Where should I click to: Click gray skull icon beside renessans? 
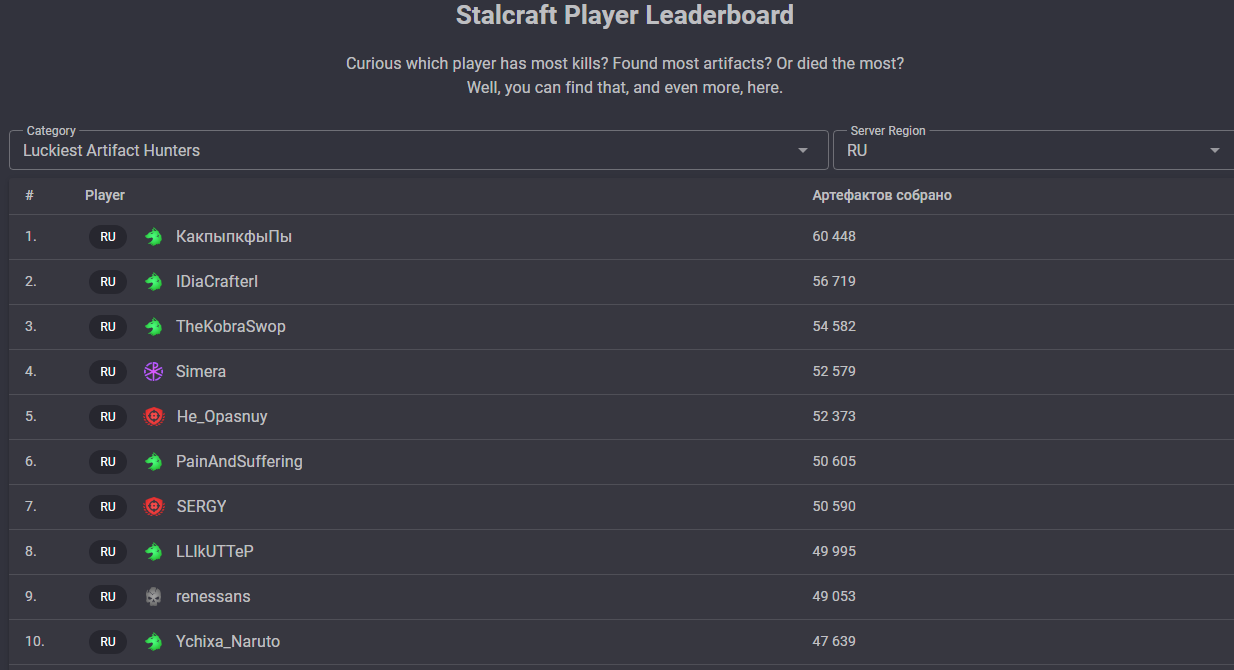pyautogui.click(x=153, y=597)
